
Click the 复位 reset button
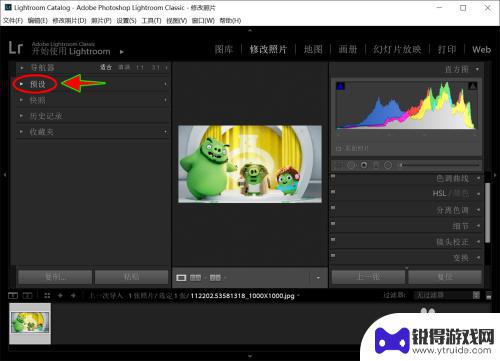click(x=445, y=277)
